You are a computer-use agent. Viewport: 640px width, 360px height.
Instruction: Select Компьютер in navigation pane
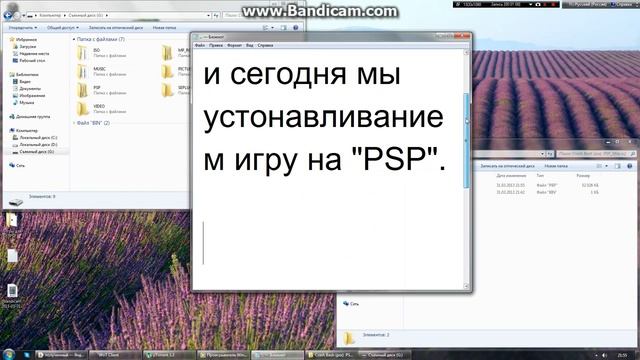pos(24,131)
